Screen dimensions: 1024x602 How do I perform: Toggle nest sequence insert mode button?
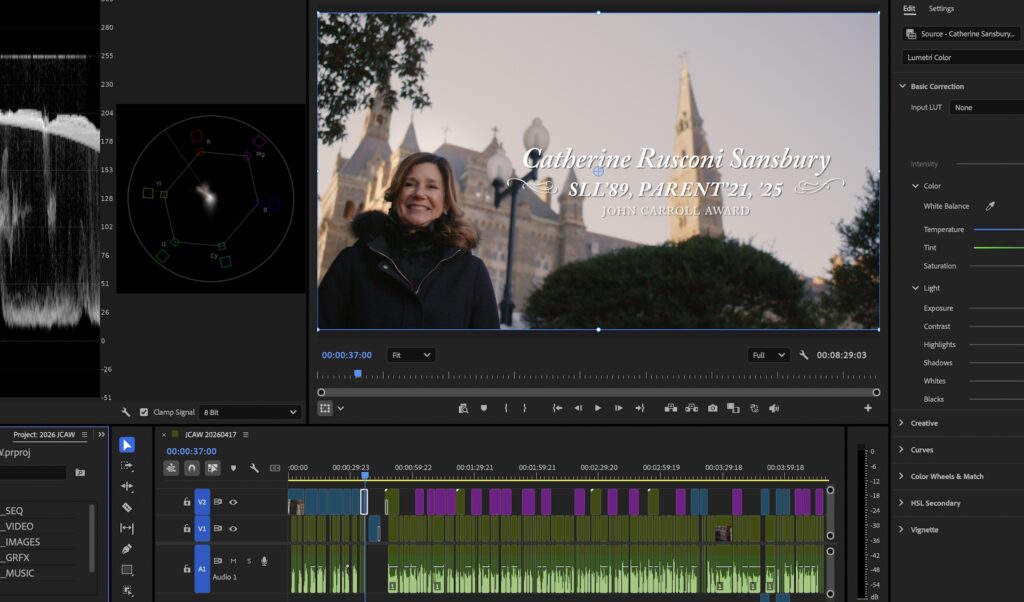click(x=171, y=468)
